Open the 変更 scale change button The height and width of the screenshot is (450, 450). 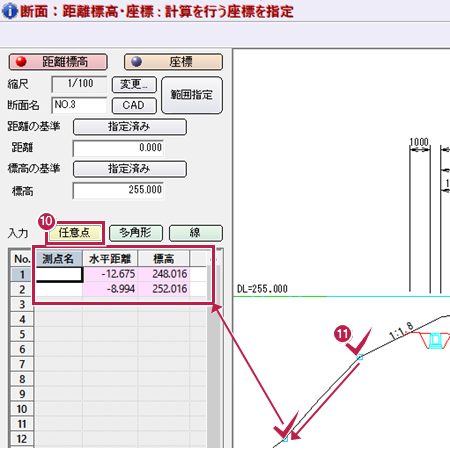tap(134, 85)
